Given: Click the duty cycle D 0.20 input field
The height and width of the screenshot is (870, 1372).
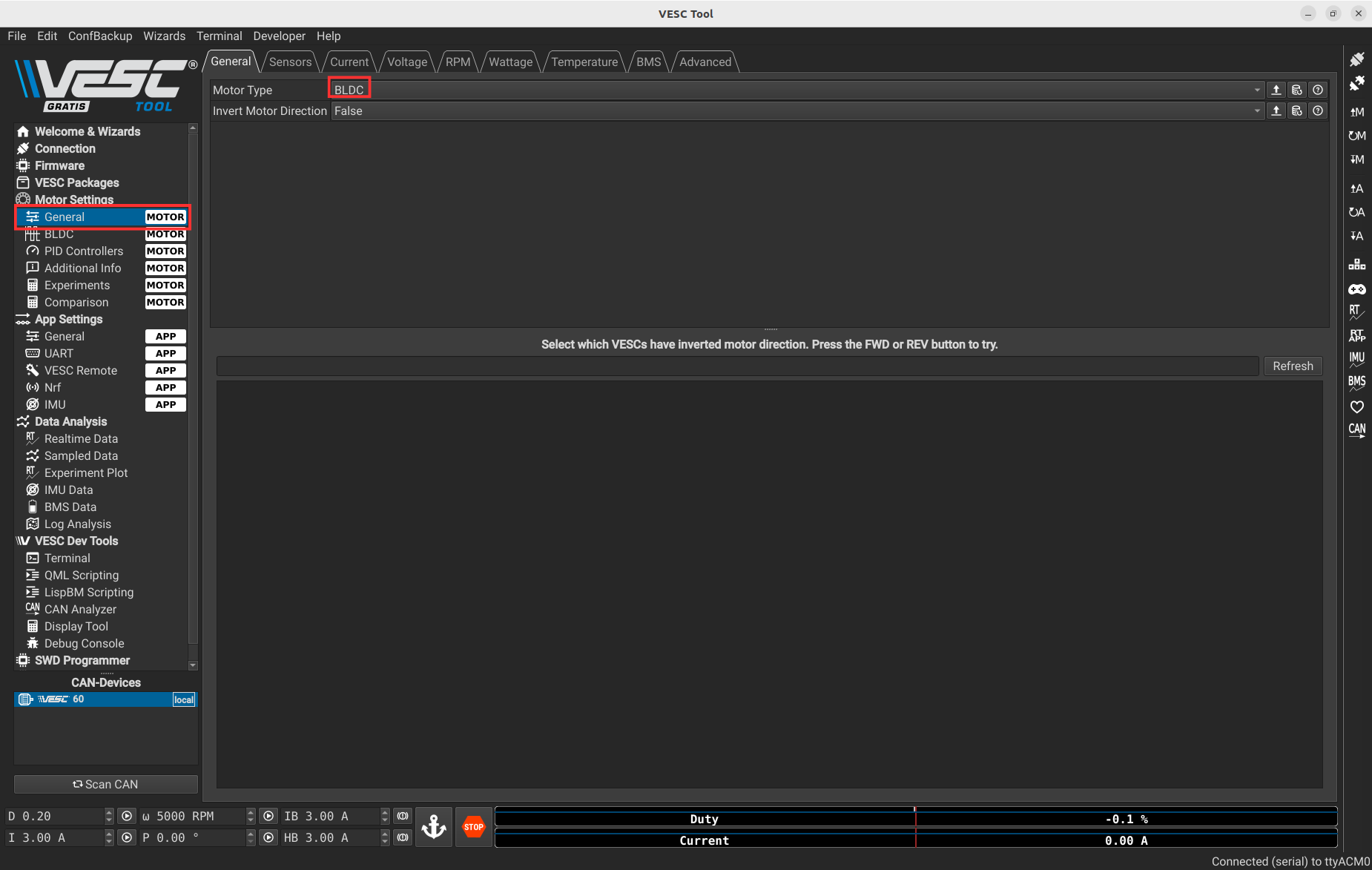Looking at the screenshot, I should click(x=55, y=816).
